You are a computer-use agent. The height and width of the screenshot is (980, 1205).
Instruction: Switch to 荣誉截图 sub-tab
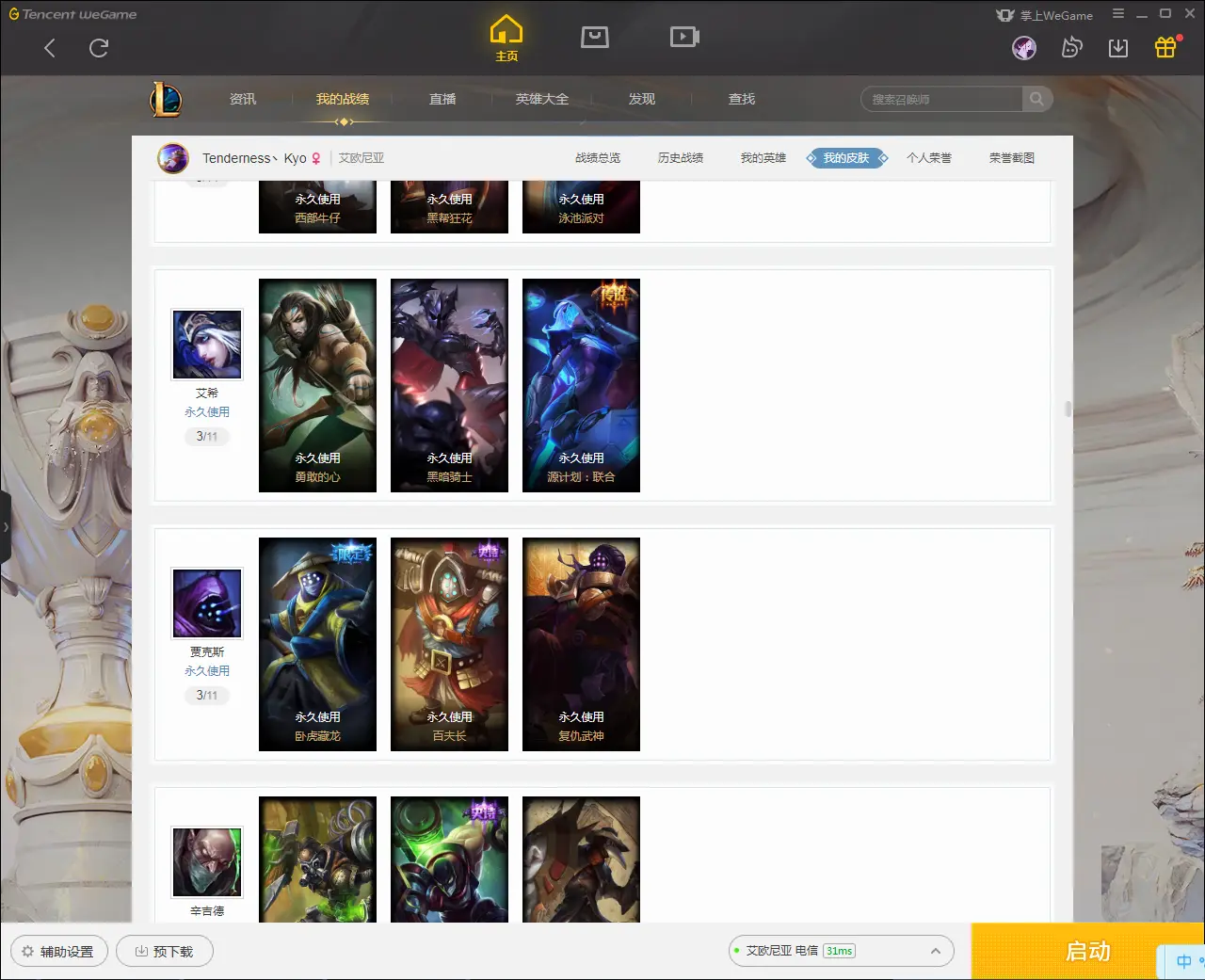[x=1012, y=158]
